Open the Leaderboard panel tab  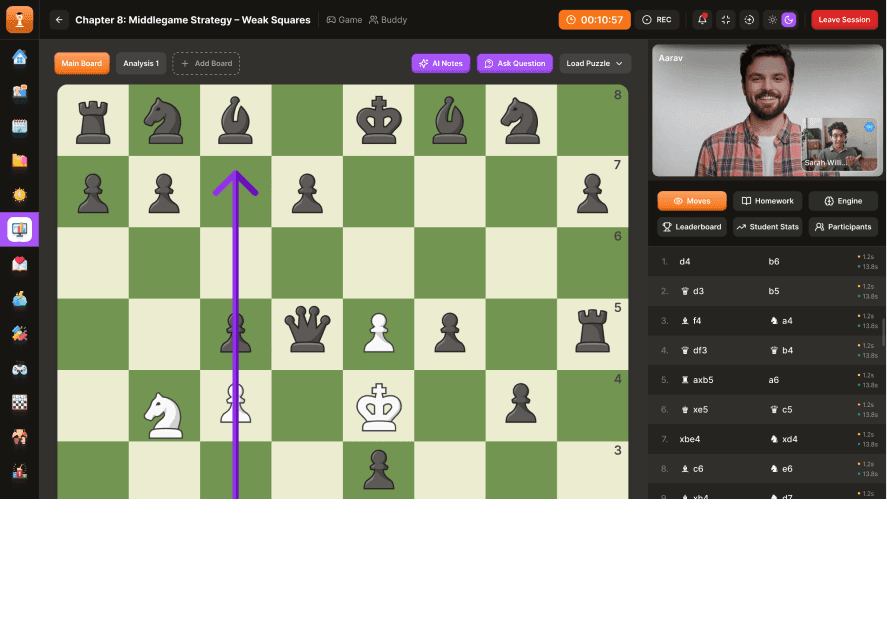click(x=692, y=227)
